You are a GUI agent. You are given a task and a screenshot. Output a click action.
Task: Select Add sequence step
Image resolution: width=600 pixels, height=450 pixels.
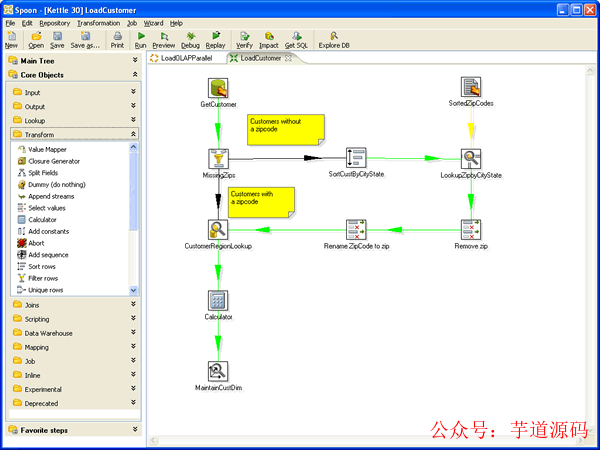(x=43, y=255)
